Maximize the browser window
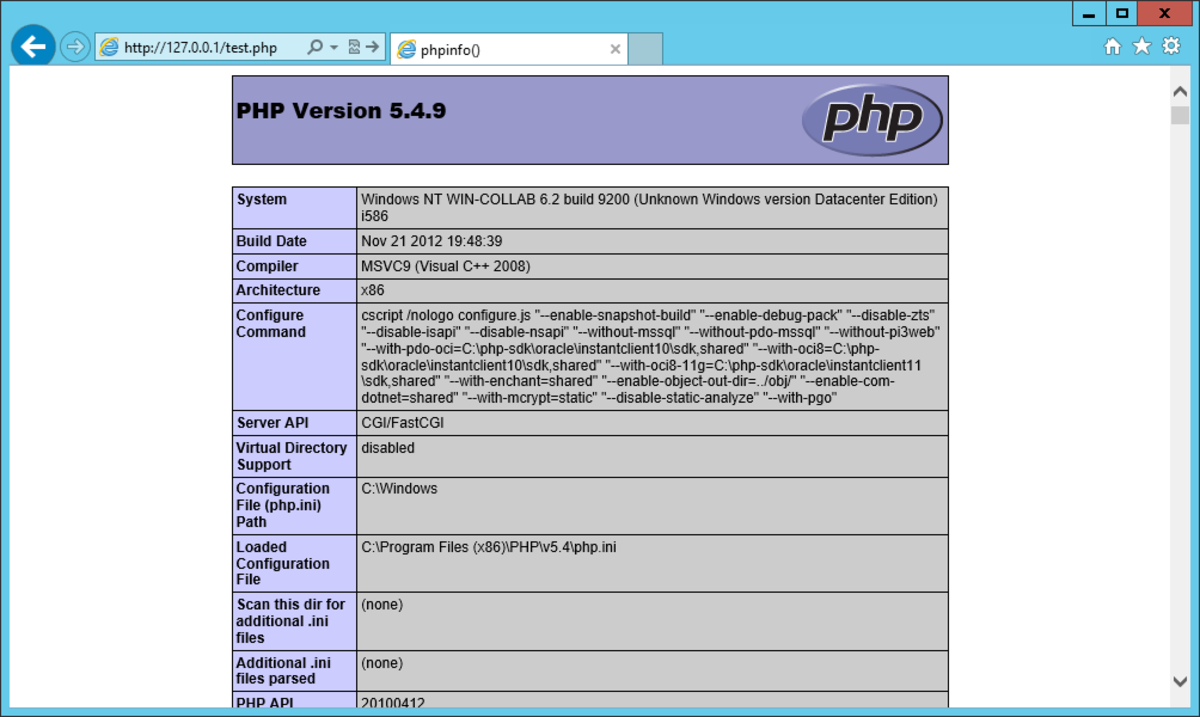This screenshot has width=1200, height=717. (x=1123, y=13)
